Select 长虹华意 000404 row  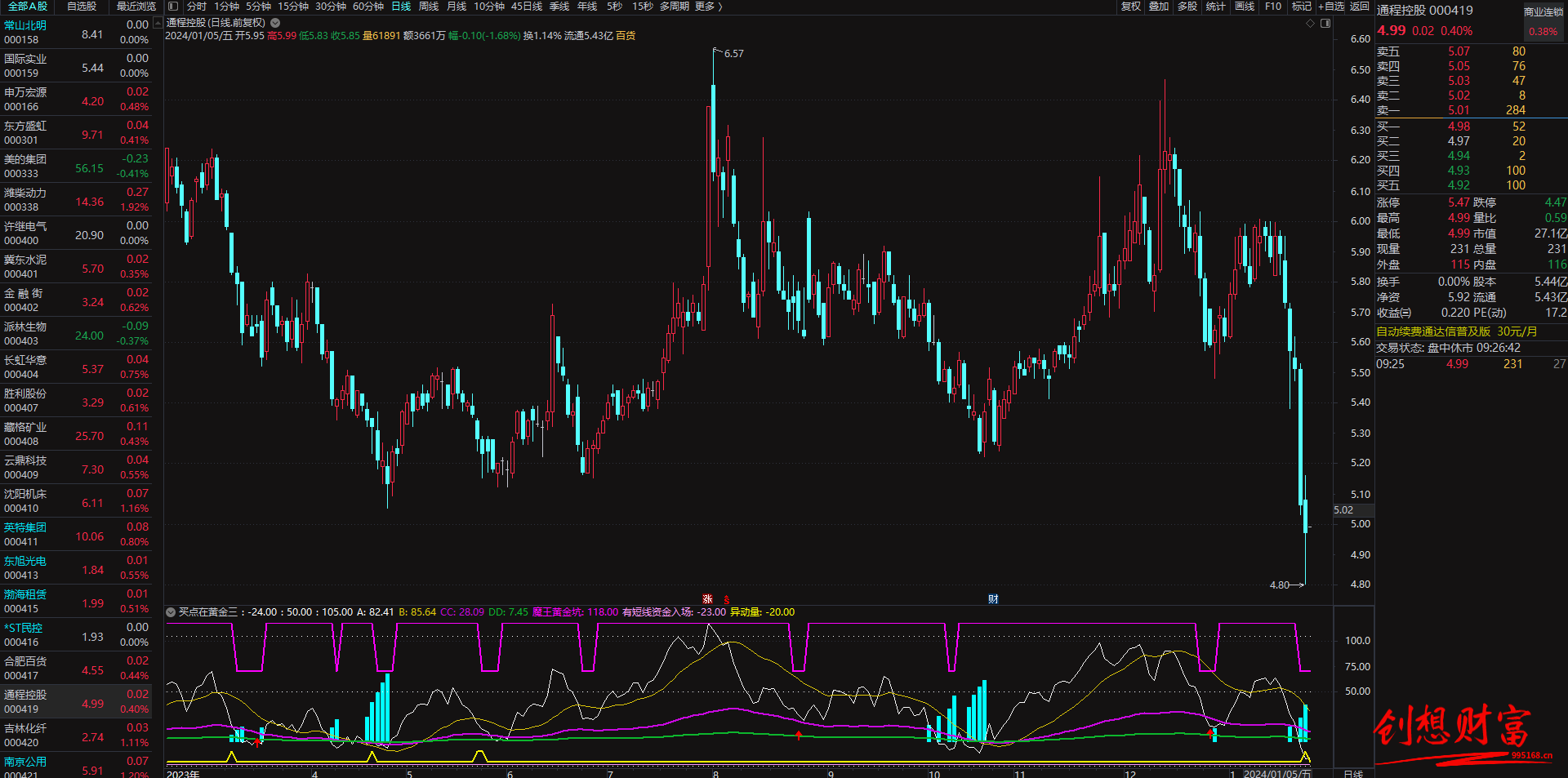[x=76, y=367]
